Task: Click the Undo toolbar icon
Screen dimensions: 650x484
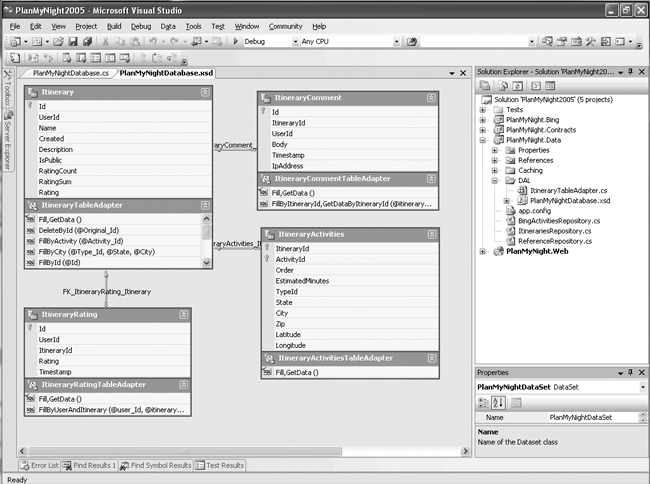Action: pyautogui.click(x=153, y=41)
